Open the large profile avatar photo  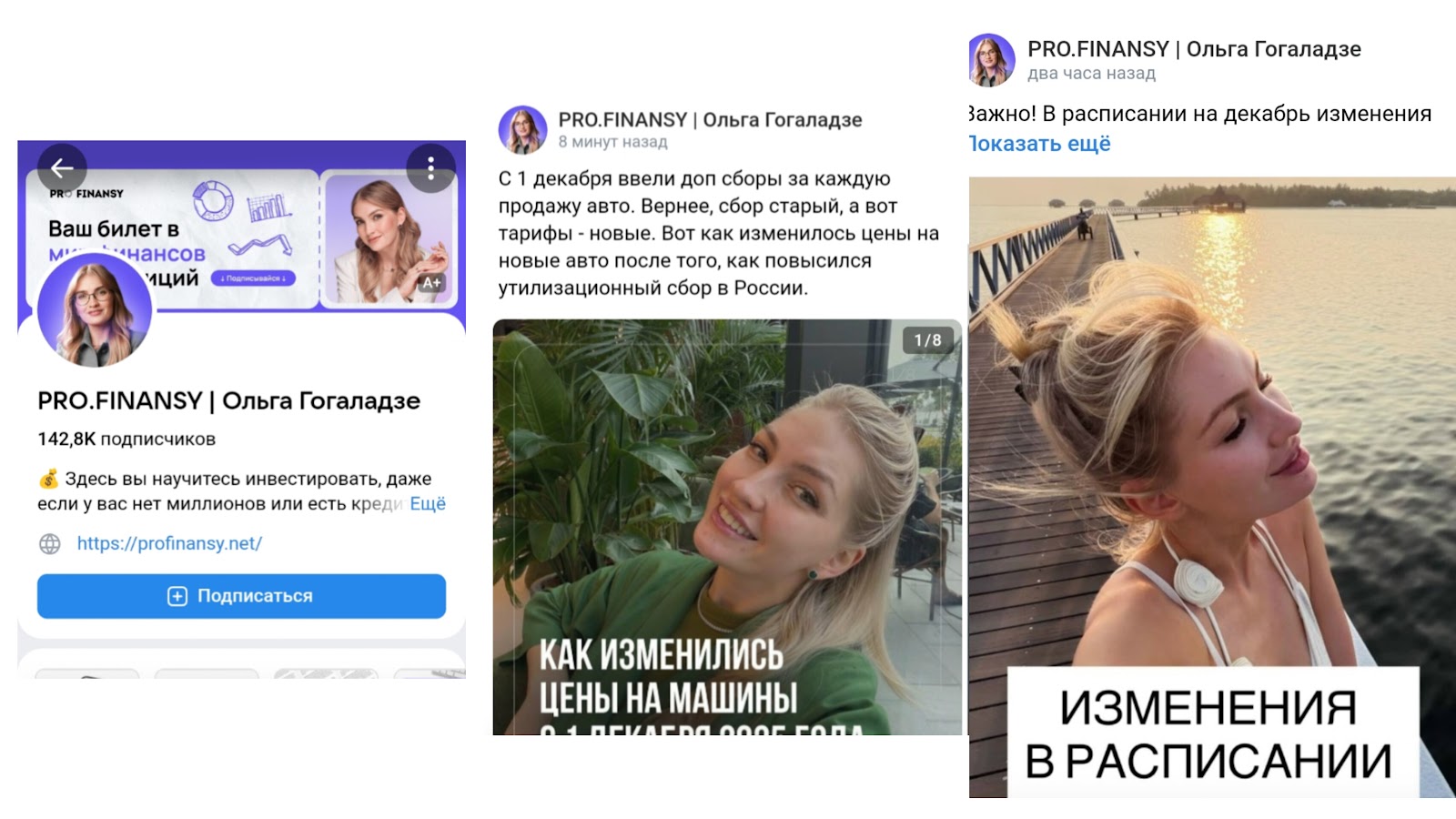(94, 310)
